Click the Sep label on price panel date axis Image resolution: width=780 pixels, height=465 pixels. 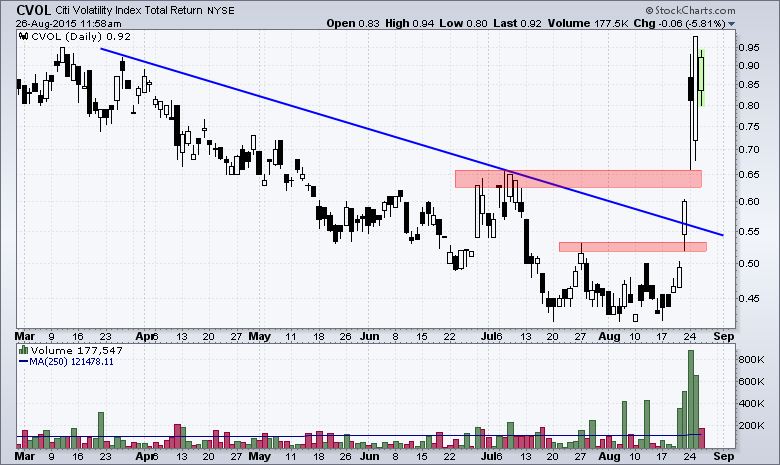tap(723, 337)
